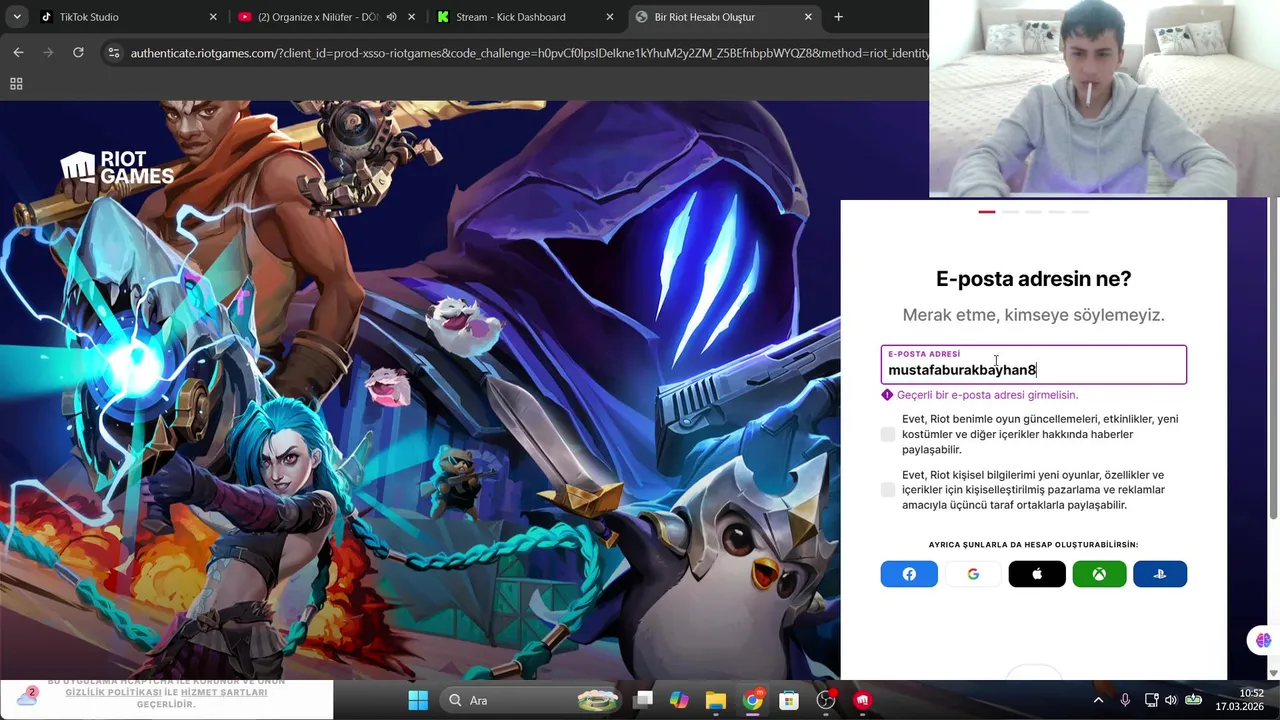Sign up with the Google button
The height and width of the screenshot is (720, 1280).
coord(973,574)
